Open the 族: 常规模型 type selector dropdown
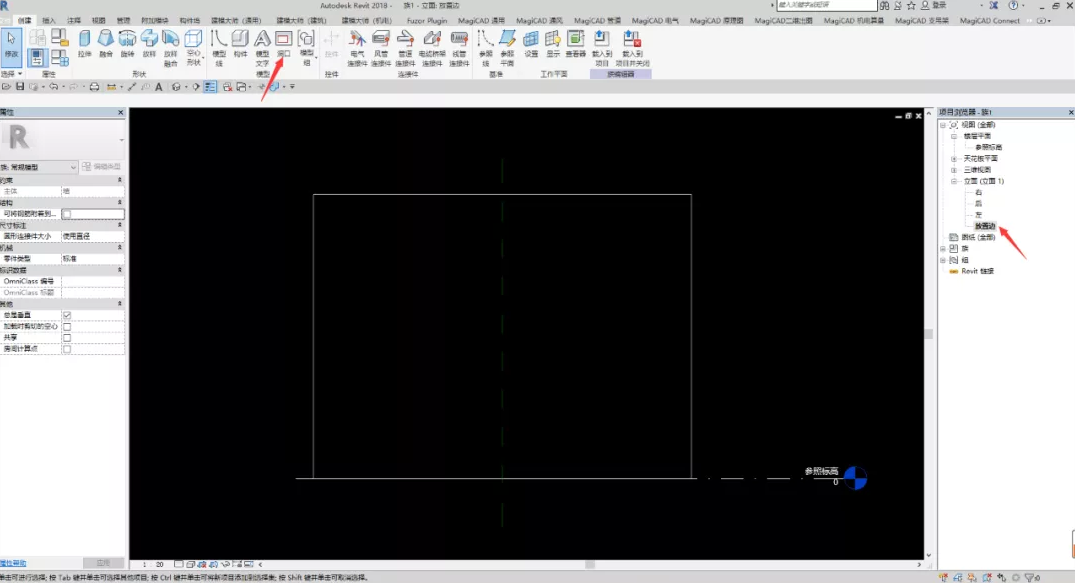This screenshot has width=1075, height=583. point(39,167)
